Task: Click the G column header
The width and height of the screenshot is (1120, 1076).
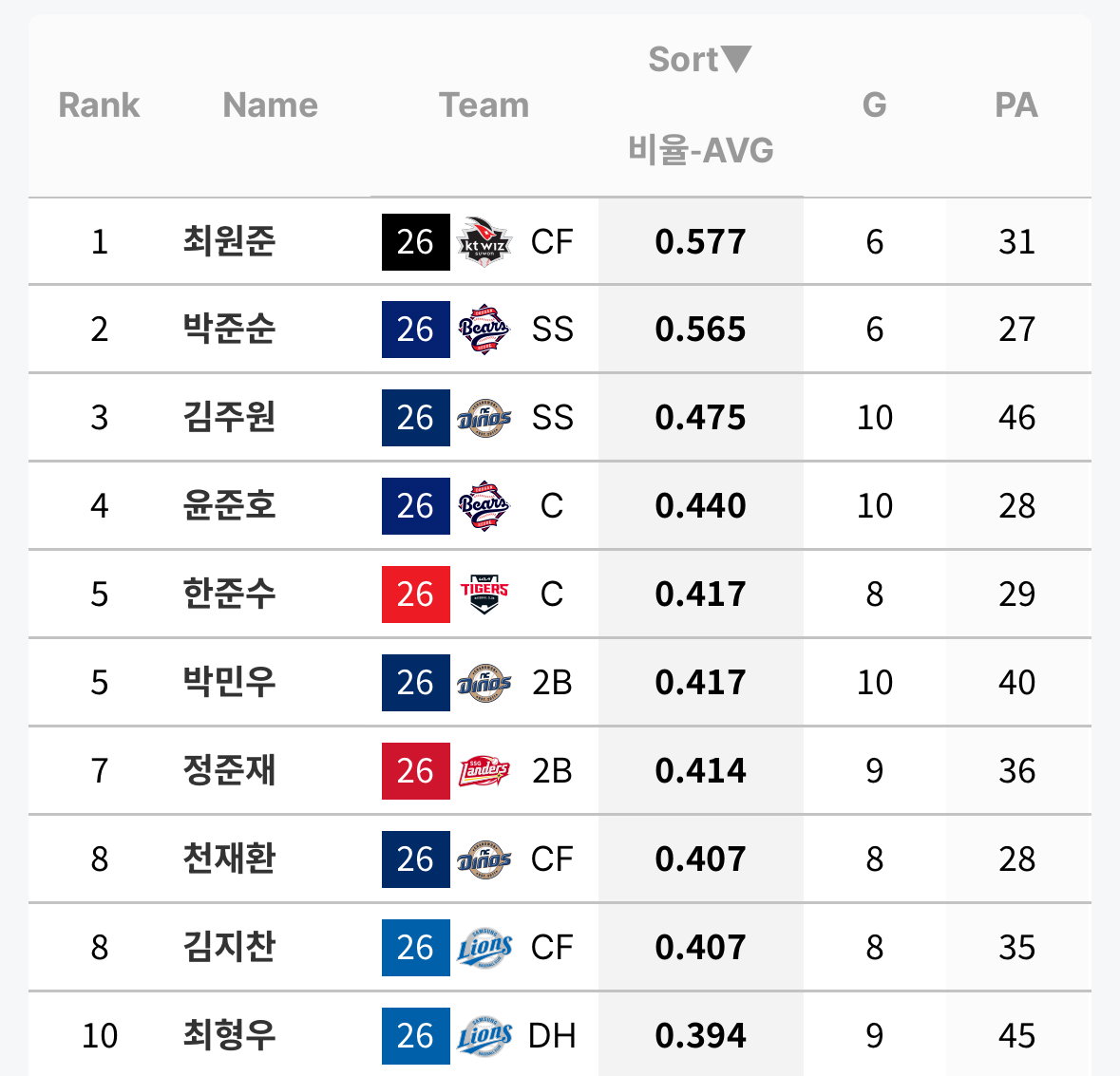Action: (874, 105)
